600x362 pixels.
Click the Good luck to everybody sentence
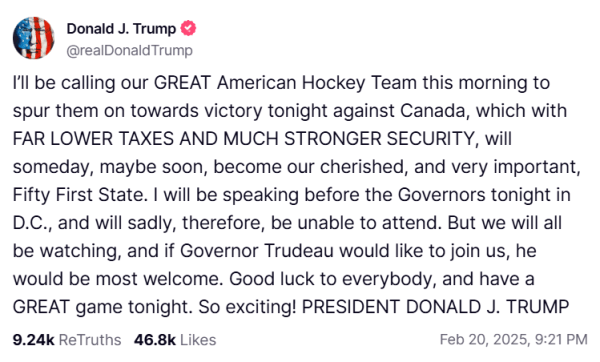[x=331, y=279]
